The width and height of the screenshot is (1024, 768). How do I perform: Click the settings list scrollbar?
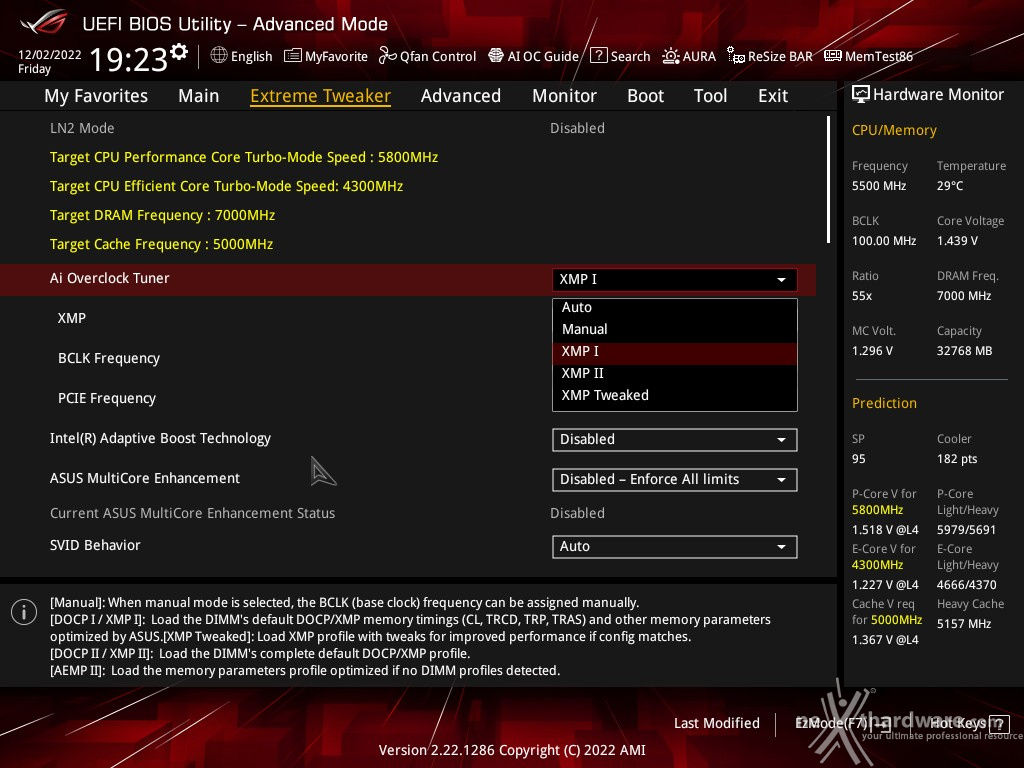tap(828, 180)
